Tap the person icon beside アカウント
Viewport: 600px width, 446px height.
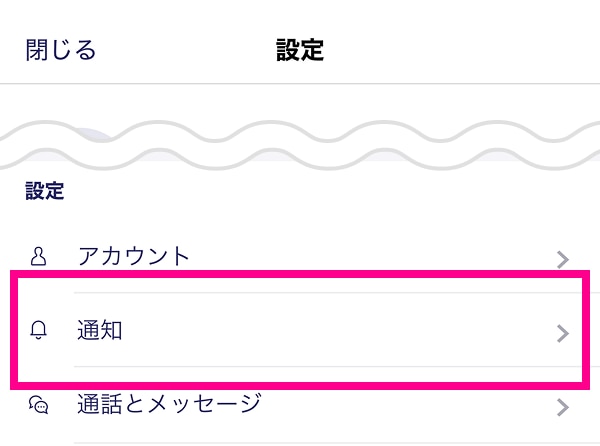pyautogui.click(x=38, y=256)
